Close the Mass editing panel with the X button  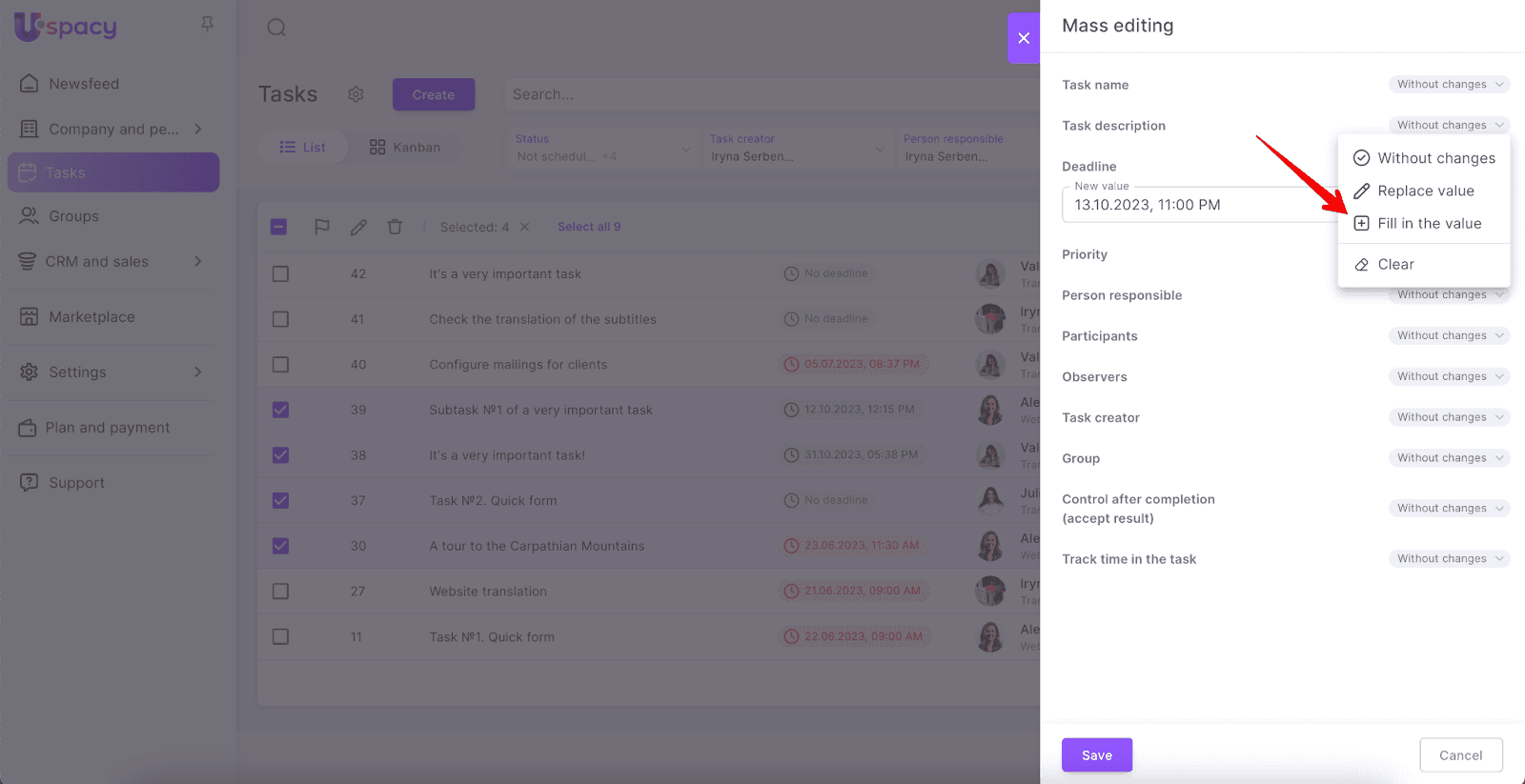point(1024,38)
